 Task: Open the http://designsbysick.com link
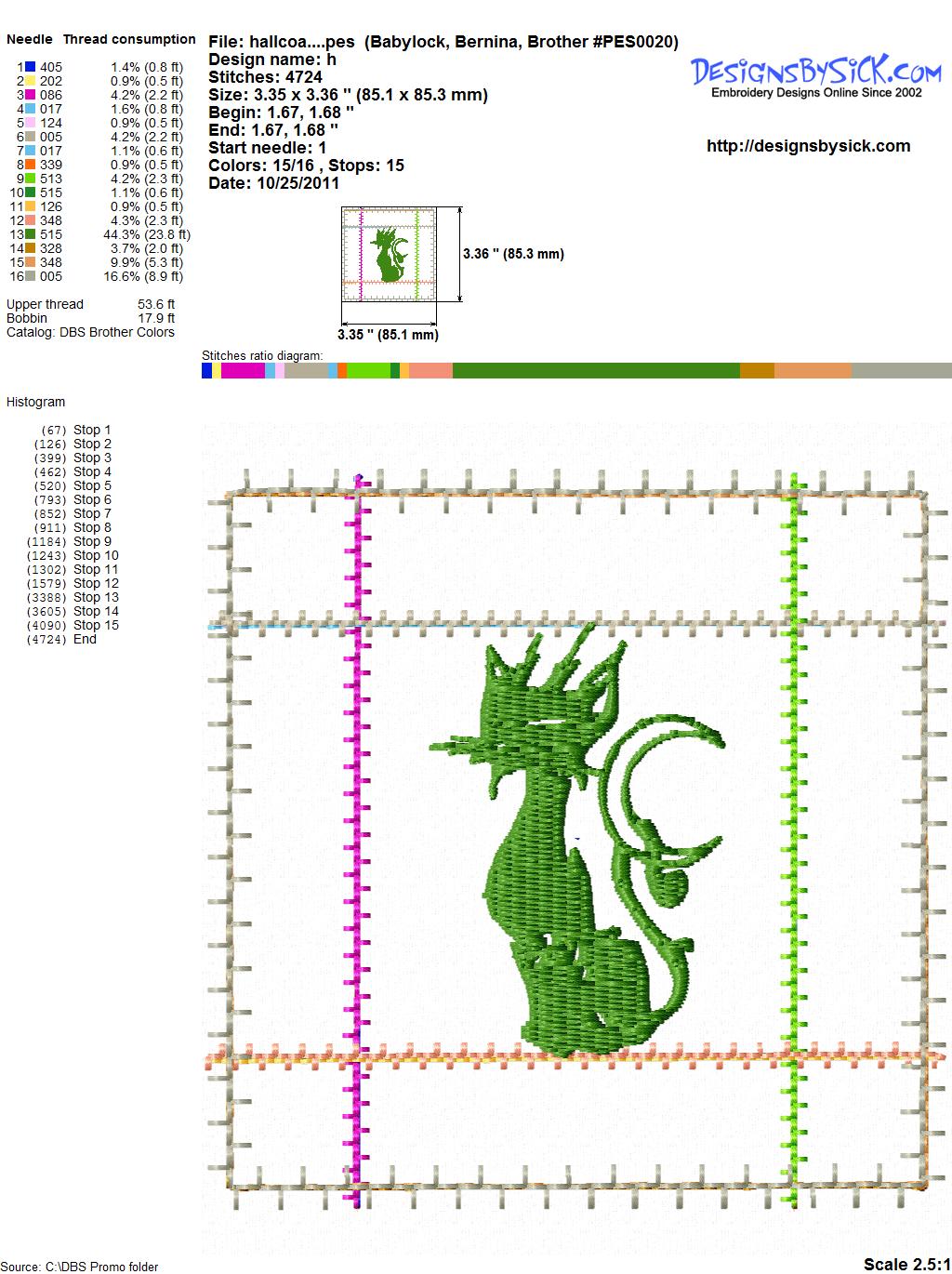coord(808,146)
